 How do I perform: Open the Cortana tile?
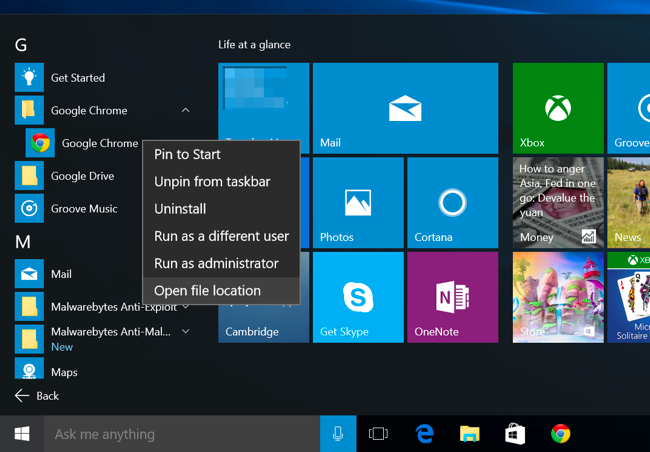pos(452,203)
